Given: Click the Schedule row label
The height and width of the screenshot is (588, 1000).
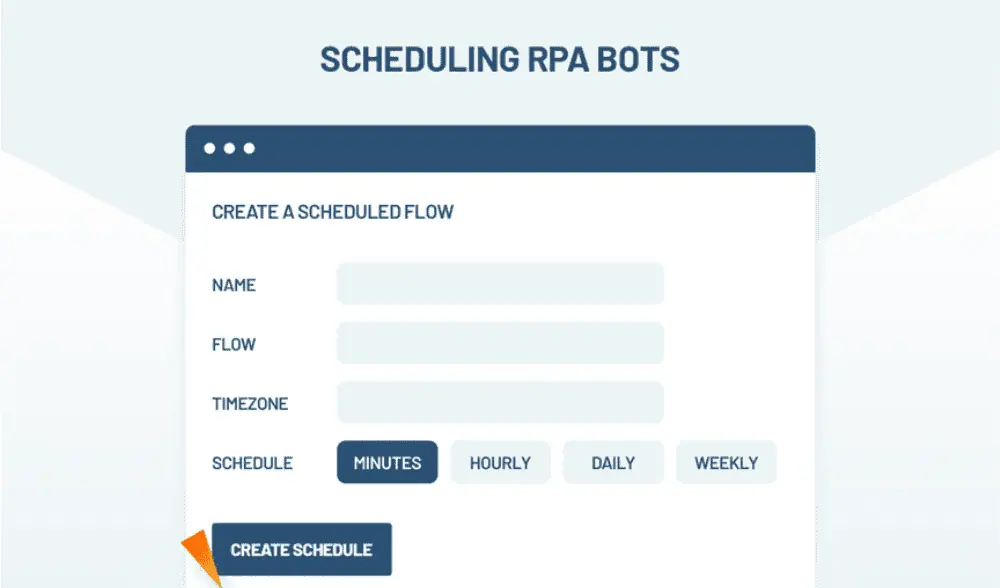Looking at the screenshot, I should [252, 463].
